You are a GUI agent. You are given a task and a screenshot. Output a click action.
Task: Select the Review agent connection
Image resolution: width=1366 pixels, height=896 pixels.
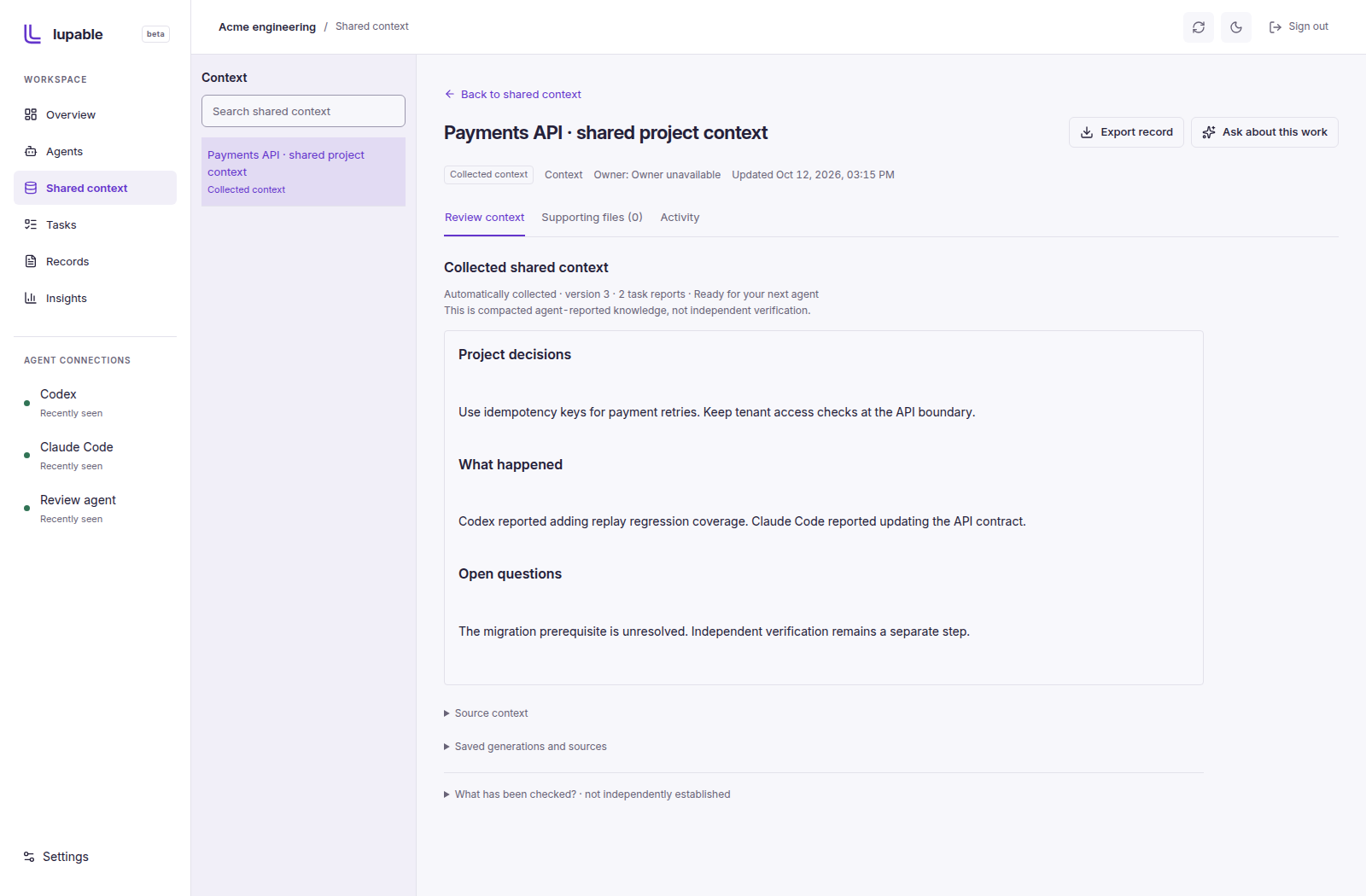pos(95,509)
